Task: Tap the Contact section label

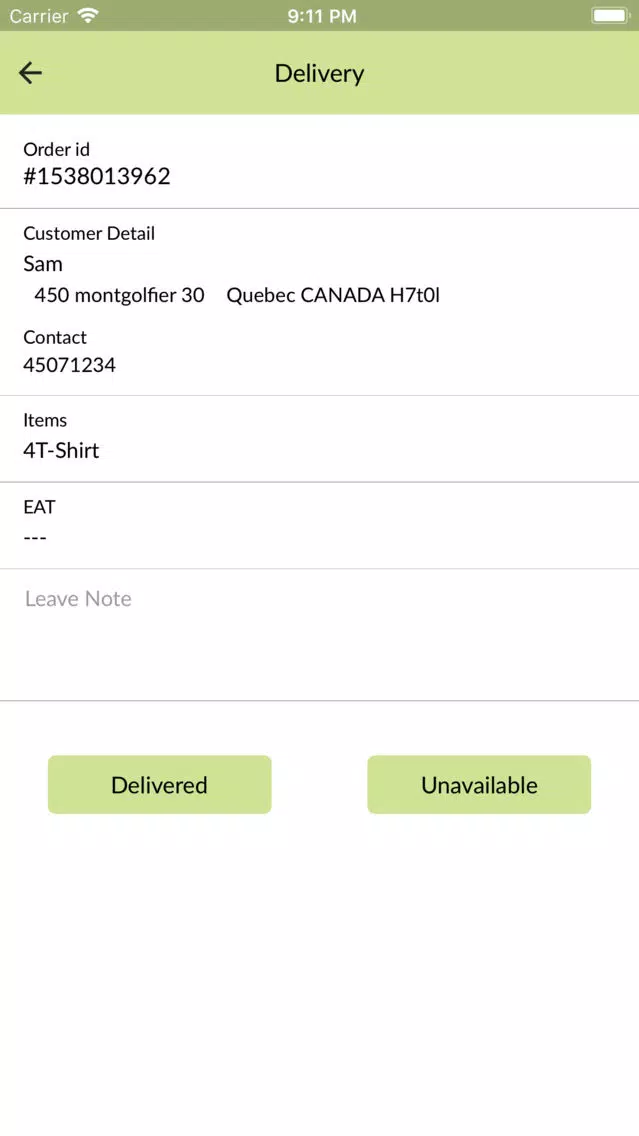Action: point(55,337)
